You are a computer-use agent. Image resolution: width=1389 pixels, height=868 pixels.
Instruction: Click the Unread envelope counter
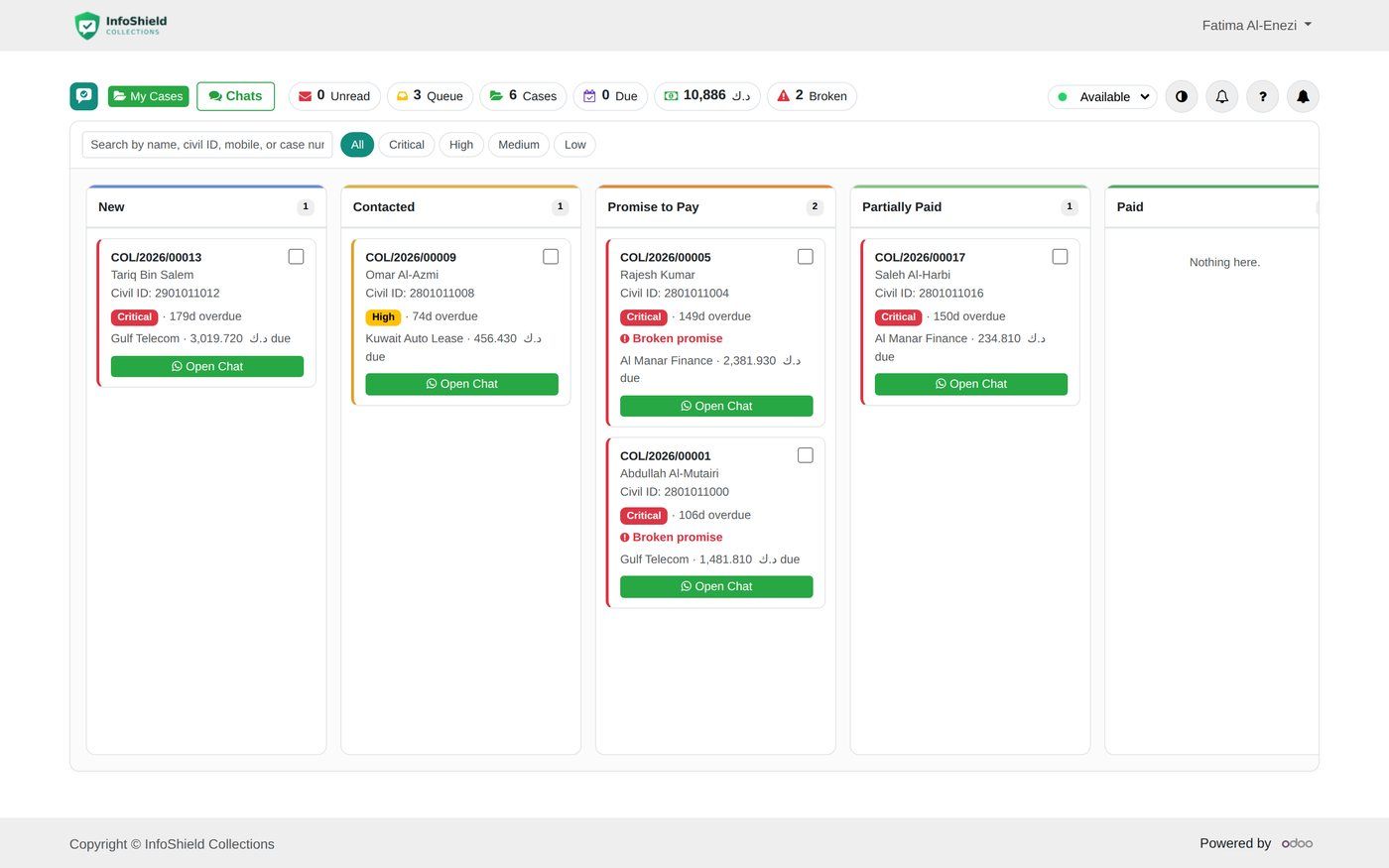pyautogui.click(x=334, y=96)
